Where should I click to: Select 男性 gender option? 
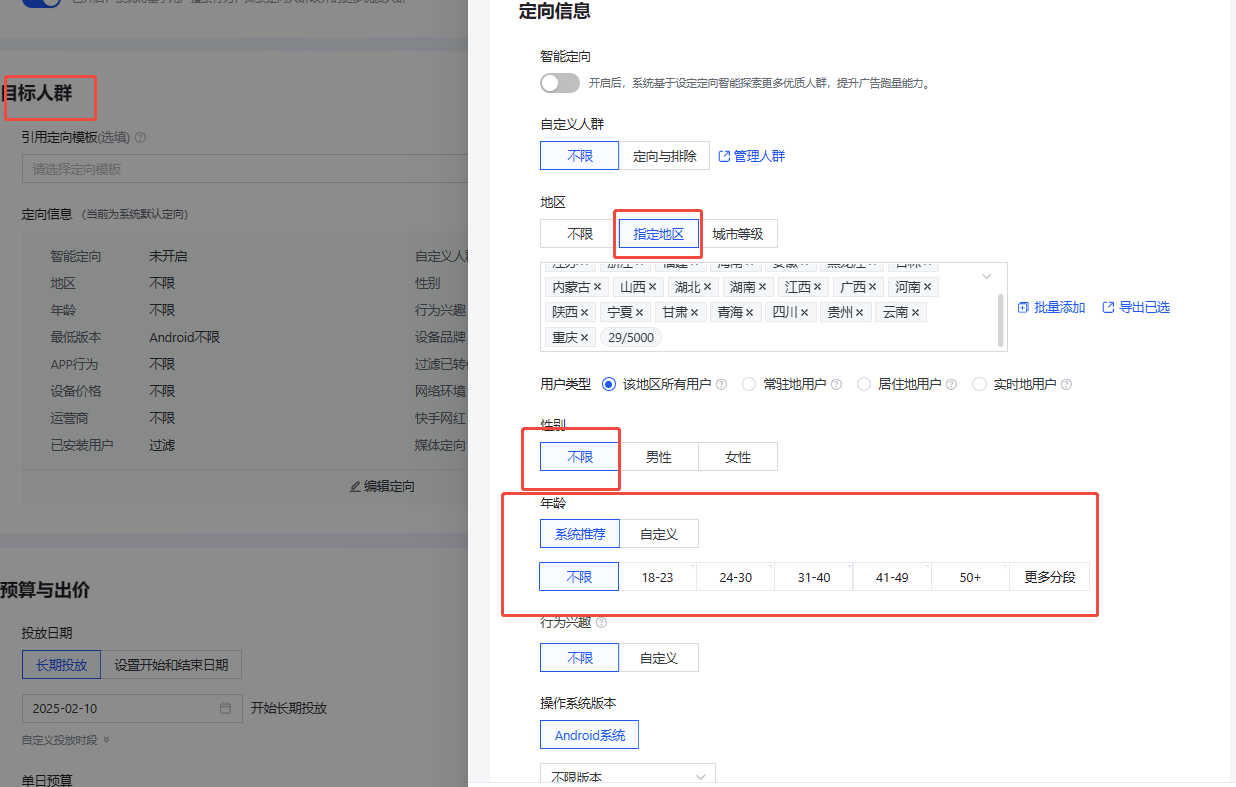tap(659, 457)
